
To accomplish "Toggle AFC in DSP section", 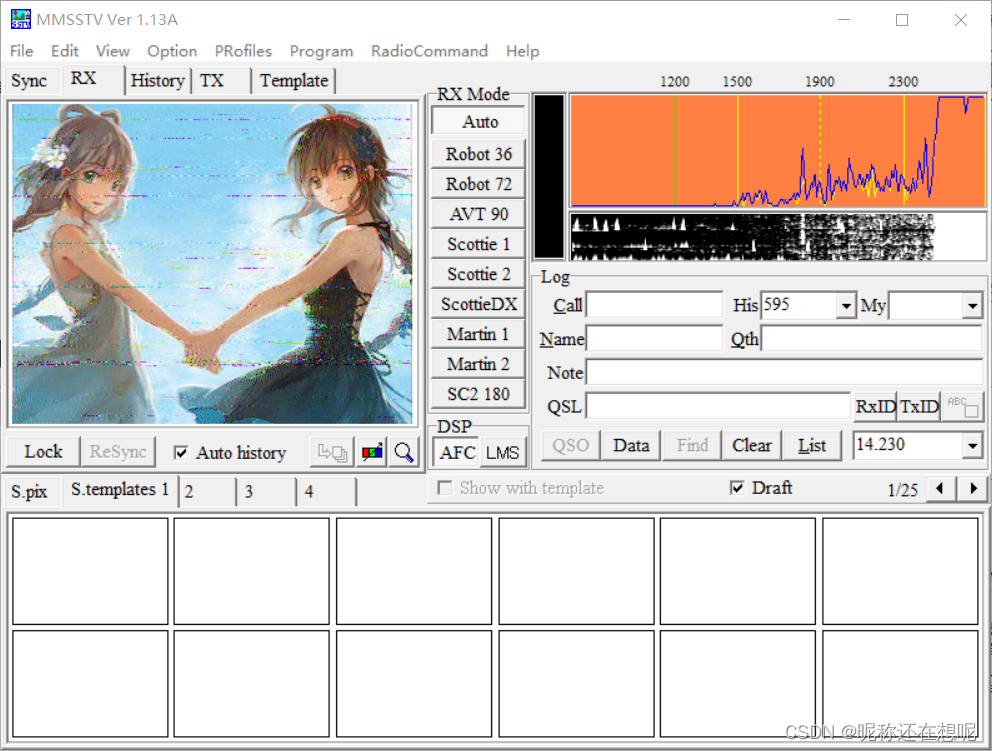I will pos(457,453).
